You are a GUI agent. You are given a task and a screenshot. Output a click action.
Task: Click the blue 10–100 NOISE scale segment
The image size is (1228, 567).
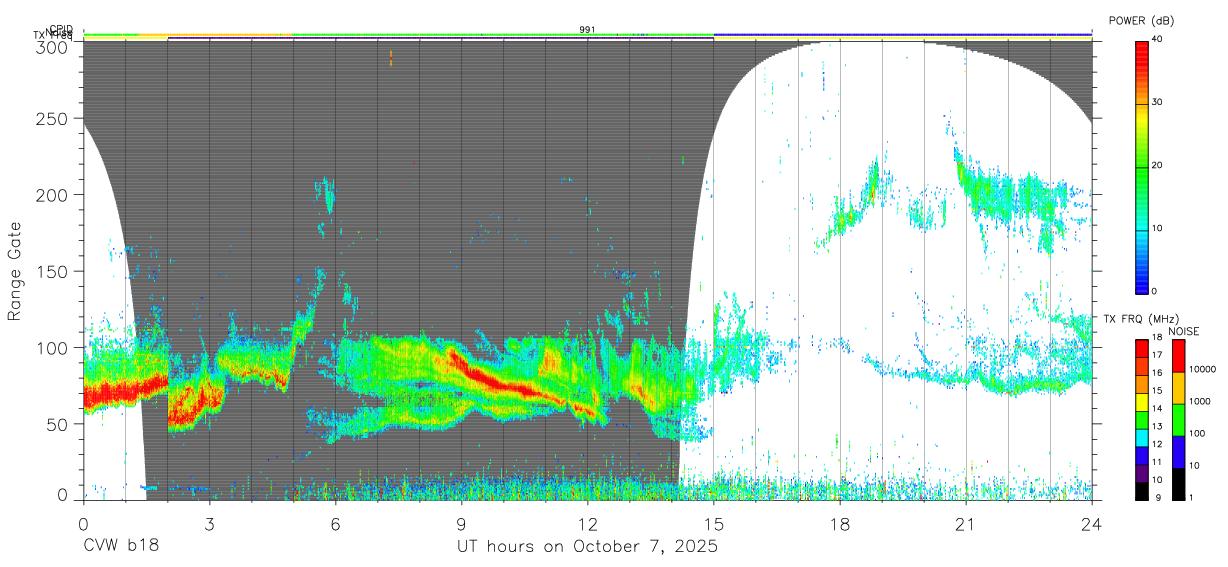[1177, 451]
